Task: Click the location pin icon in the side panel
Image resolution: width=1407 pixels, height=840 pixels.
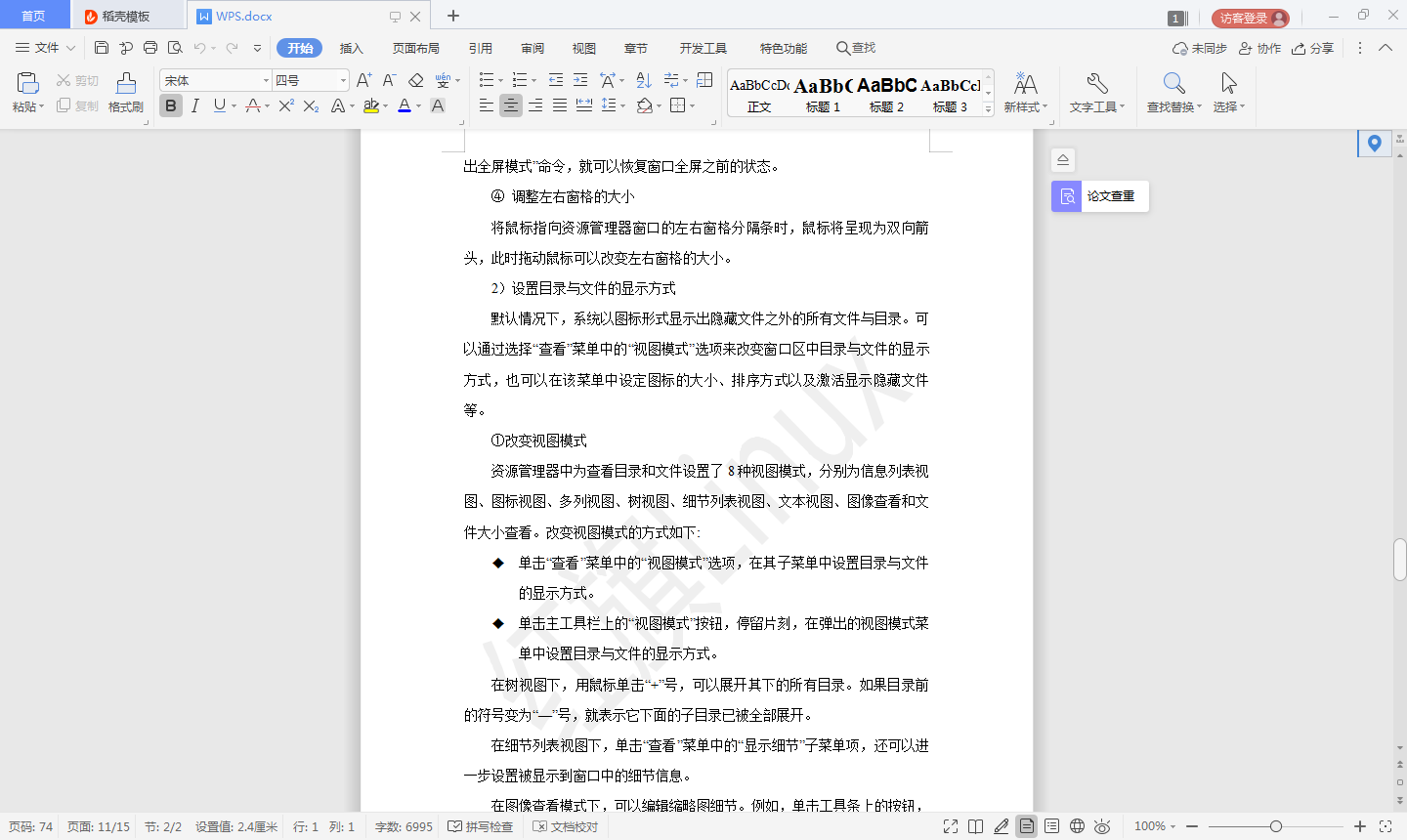Action: click(1375, 144)
